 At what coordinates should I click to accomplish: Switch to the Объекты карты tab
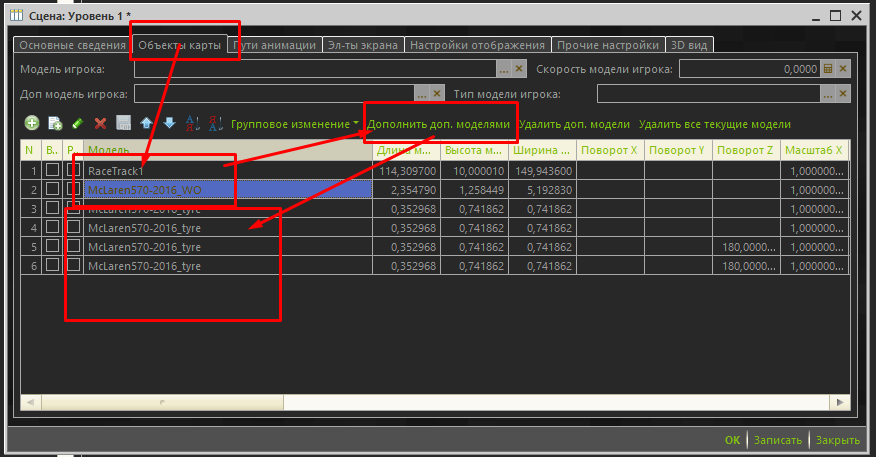point(179,45)
